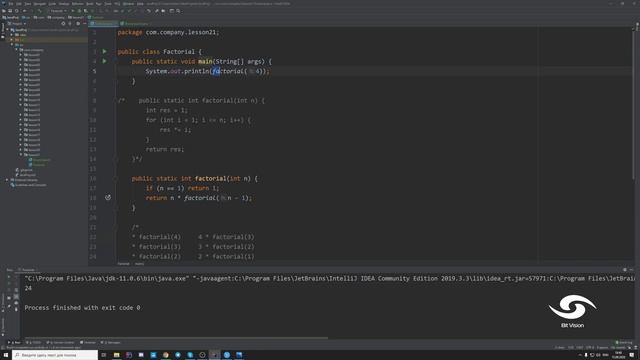Image resolution: width=640 pixels, height=360 pixels.
Task: Open the VCS menu
Action: [117, 4]
